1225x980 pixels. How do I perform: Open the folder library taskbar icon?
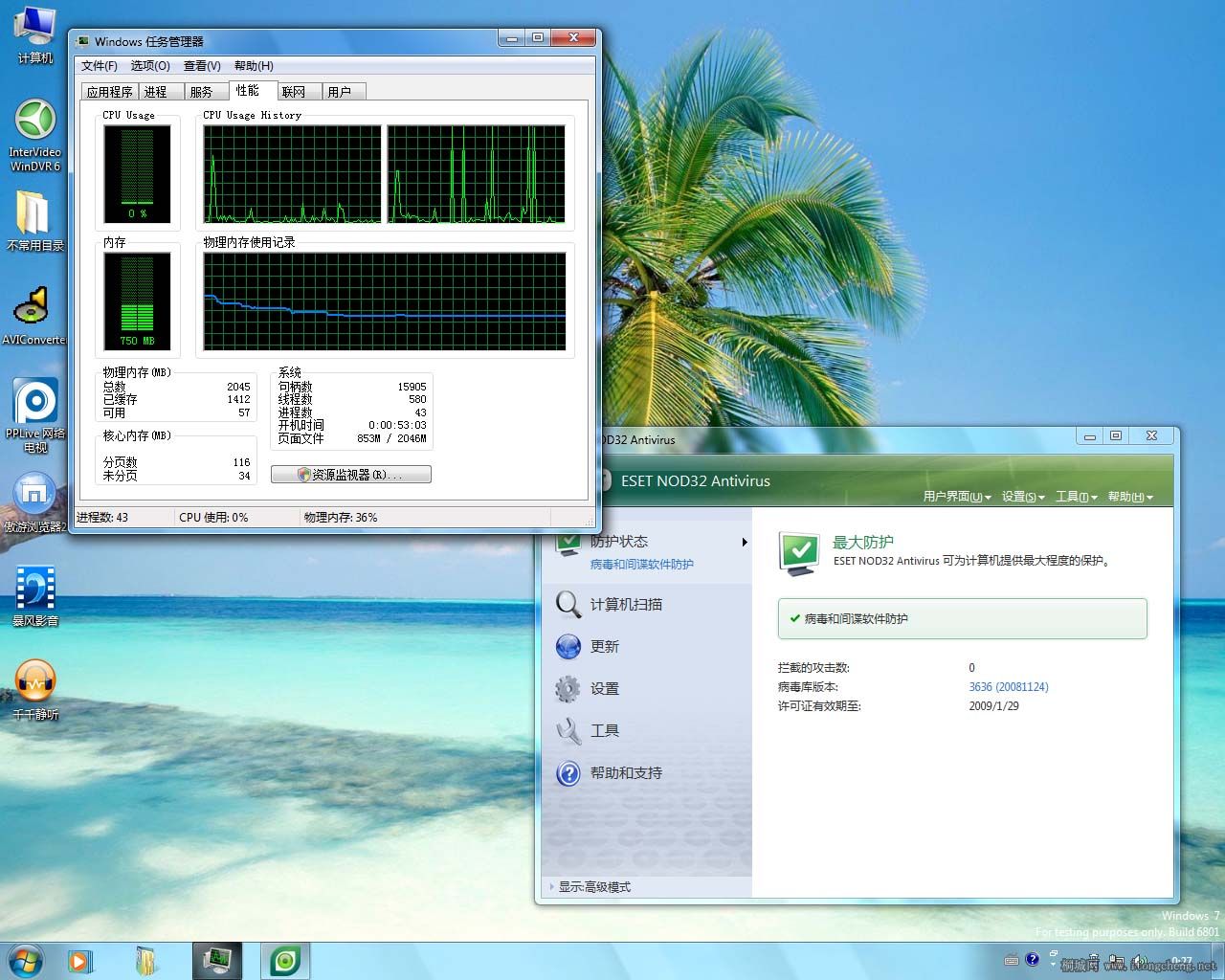click(x=145, y=961)
